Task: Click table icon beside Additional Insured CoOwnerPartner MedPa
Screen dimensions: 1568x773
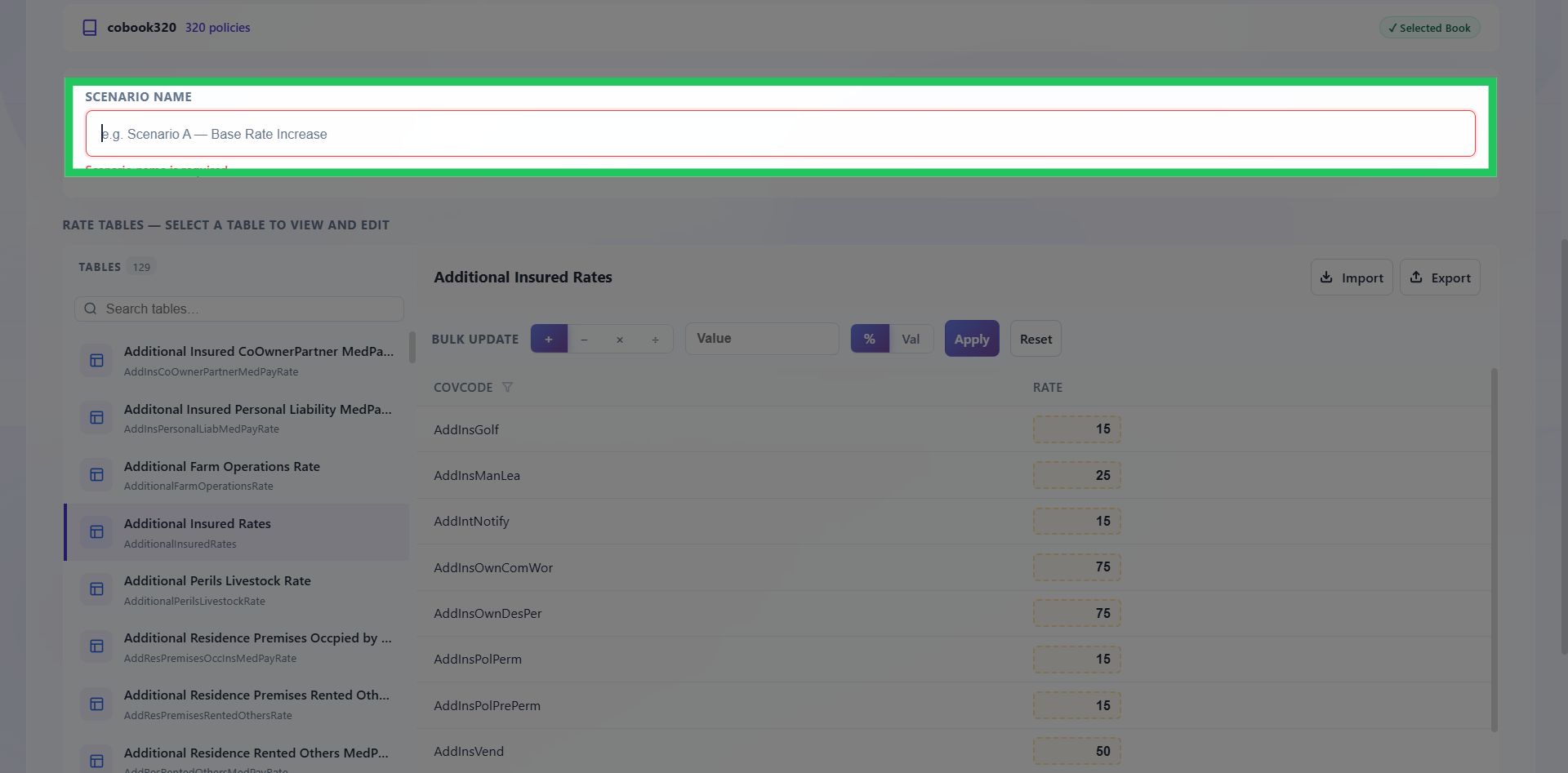Action: [96, 361]
